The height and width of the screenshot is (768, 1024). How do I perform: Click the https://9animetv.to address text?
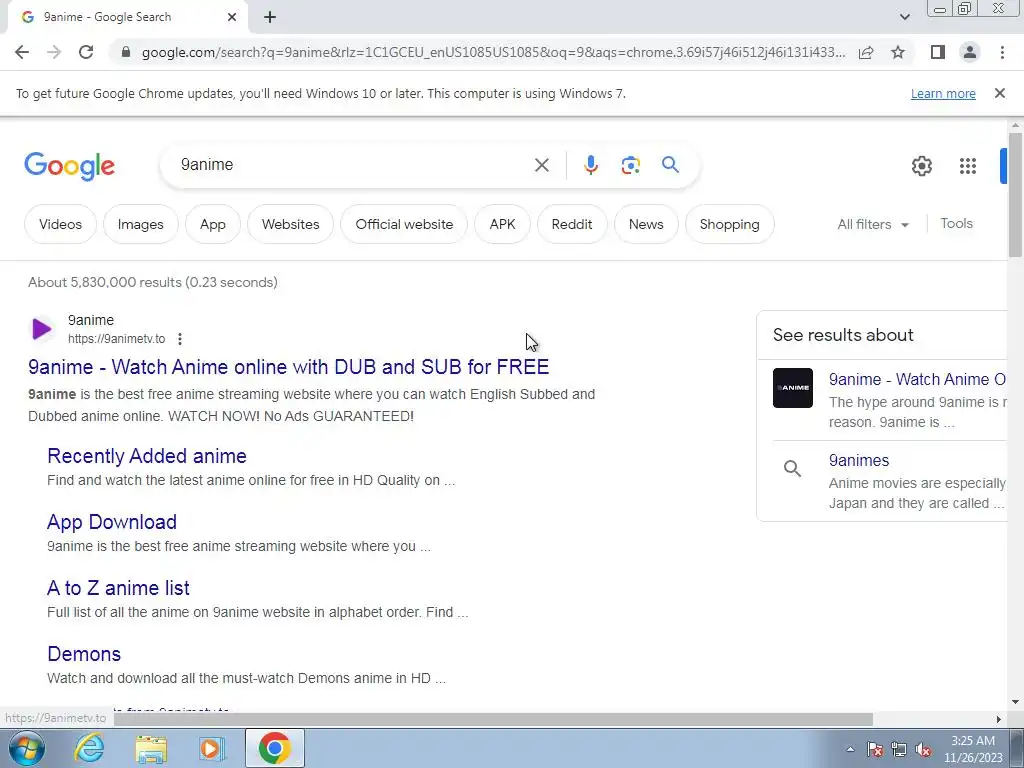click(116, 339)
